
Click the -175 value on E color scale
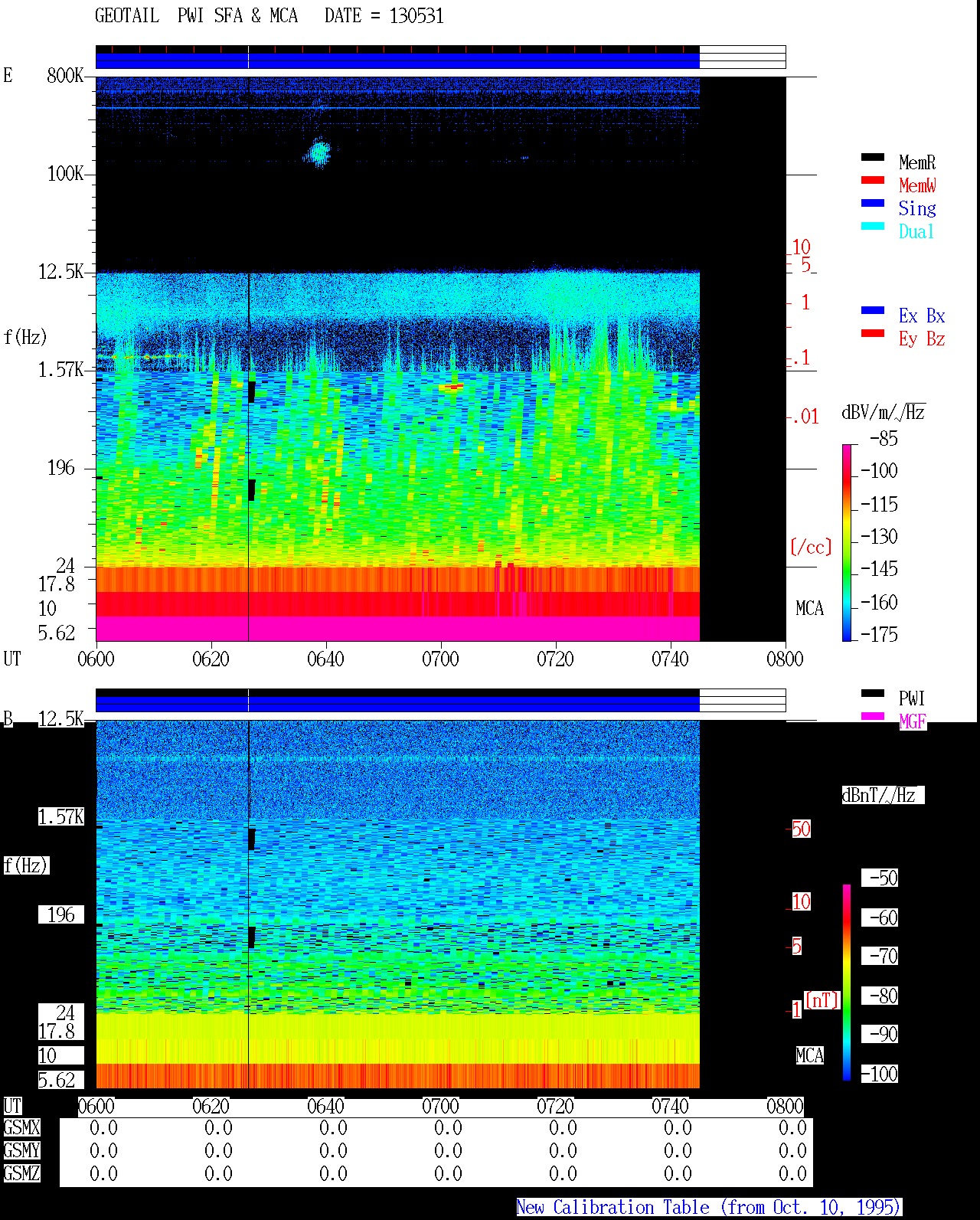point(879,634)
